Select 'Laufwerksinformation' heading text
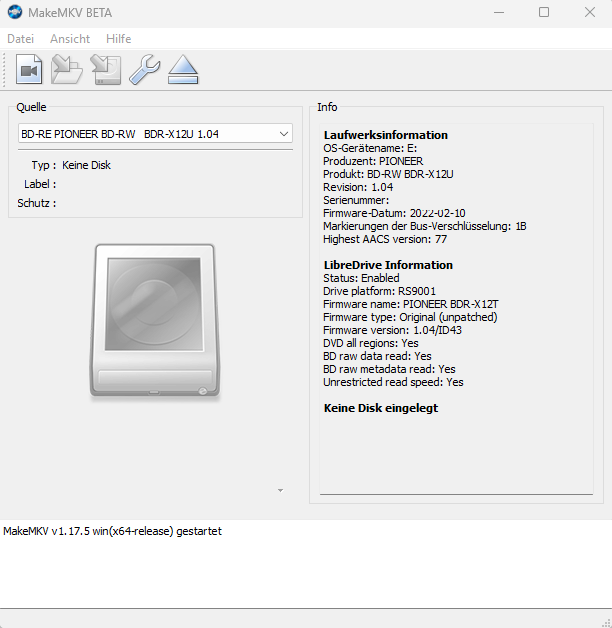The width and height of the screenshot is (612, 628). tap(386, 135)
